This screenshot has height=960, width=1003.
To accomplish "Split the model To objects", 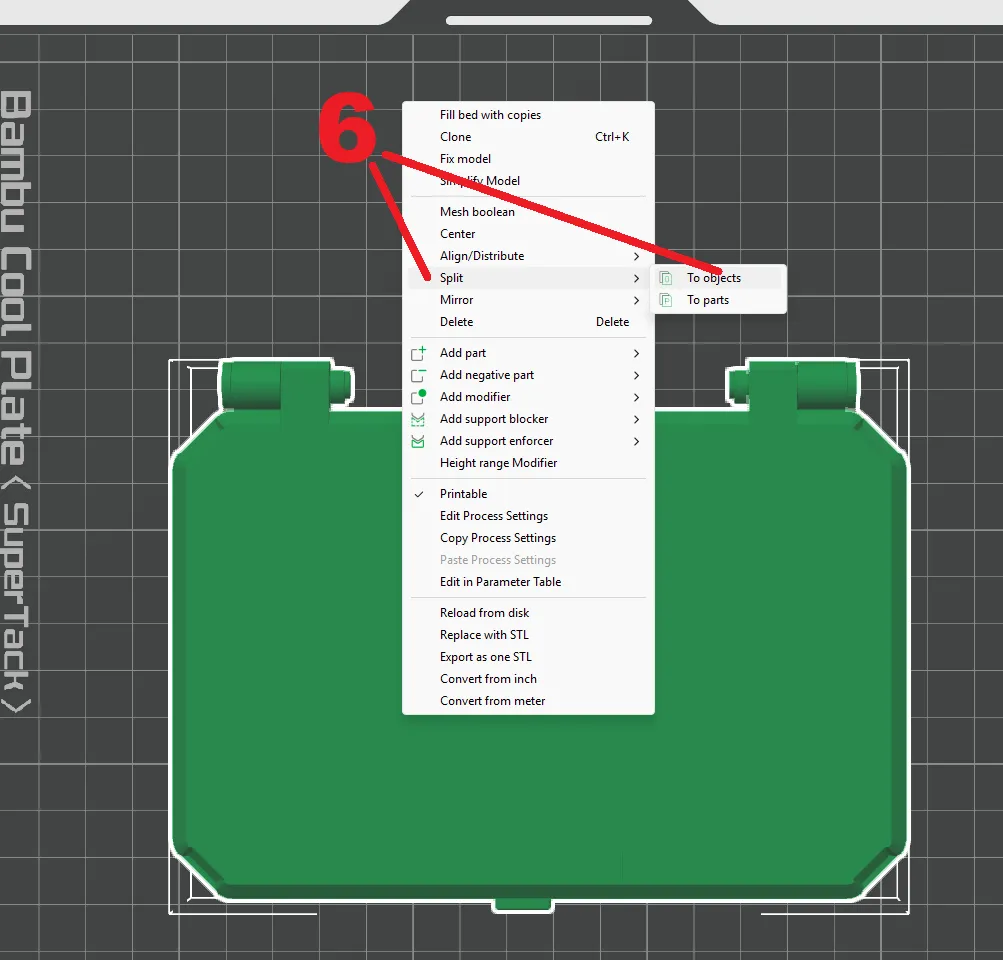I will (x=718, y=278).
